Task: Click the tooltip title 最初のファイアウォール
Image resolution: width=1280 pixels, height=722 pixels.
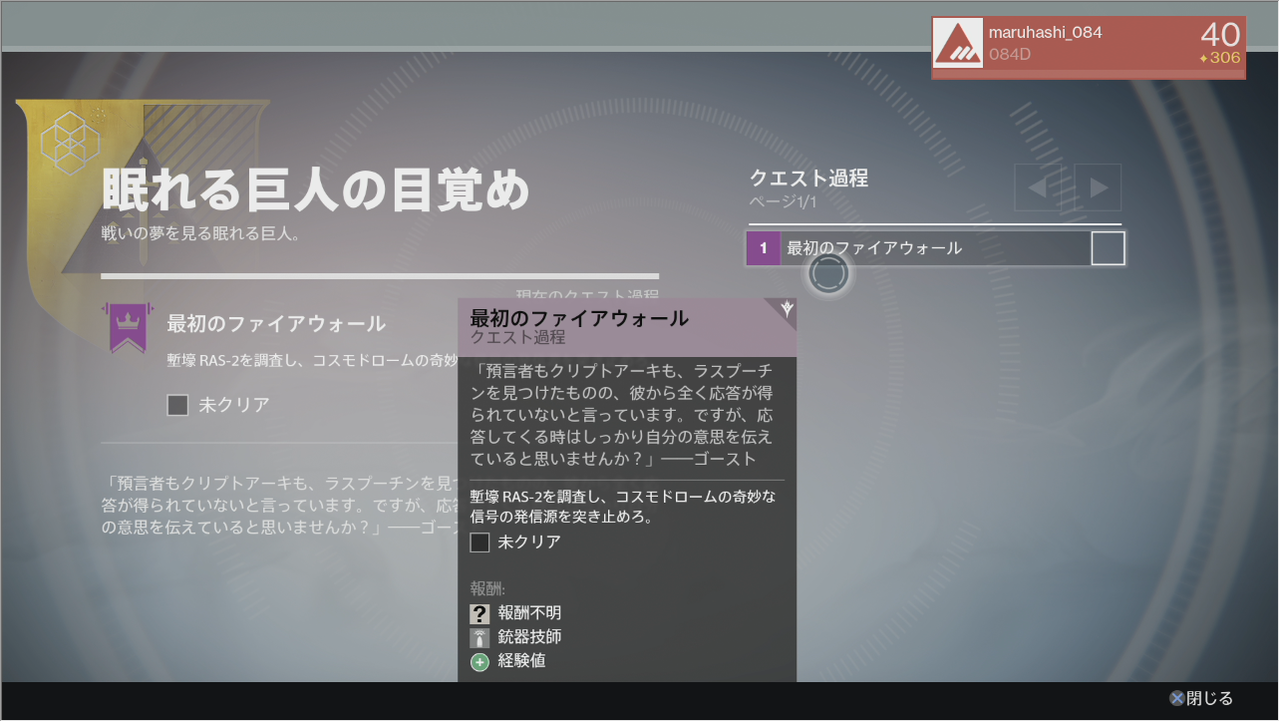Action: tap(579, 318)
